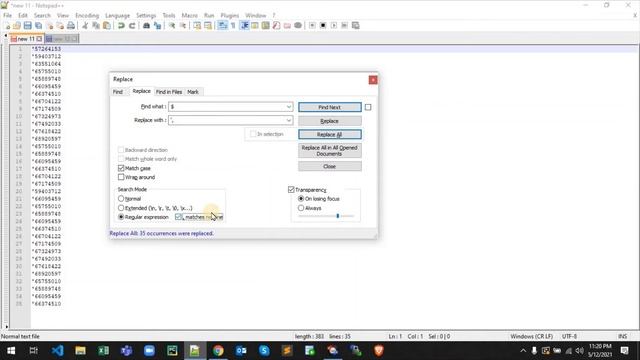This screenshot has height=360, width=640.
Task: Close Replace dialog with red X
Action: tap(373, 80)
